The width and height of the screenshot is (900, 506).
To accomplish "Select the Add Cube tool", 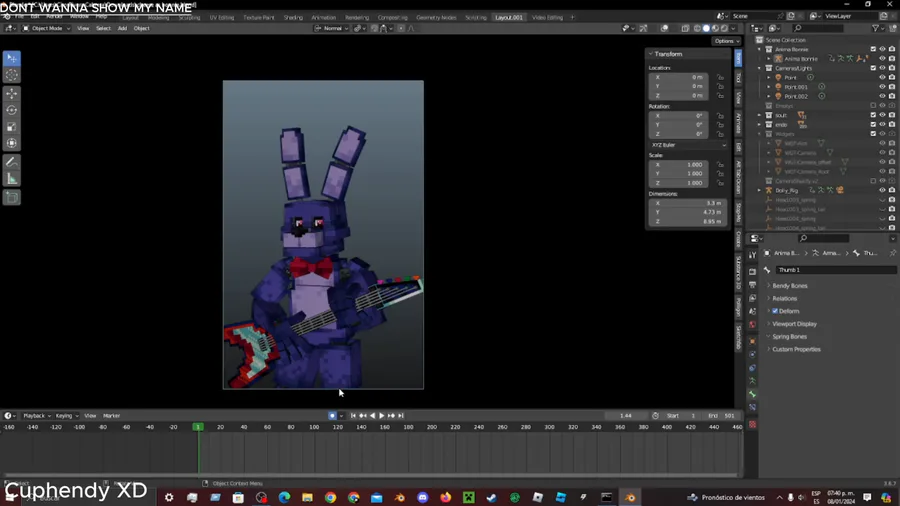I will coord(11,197).
